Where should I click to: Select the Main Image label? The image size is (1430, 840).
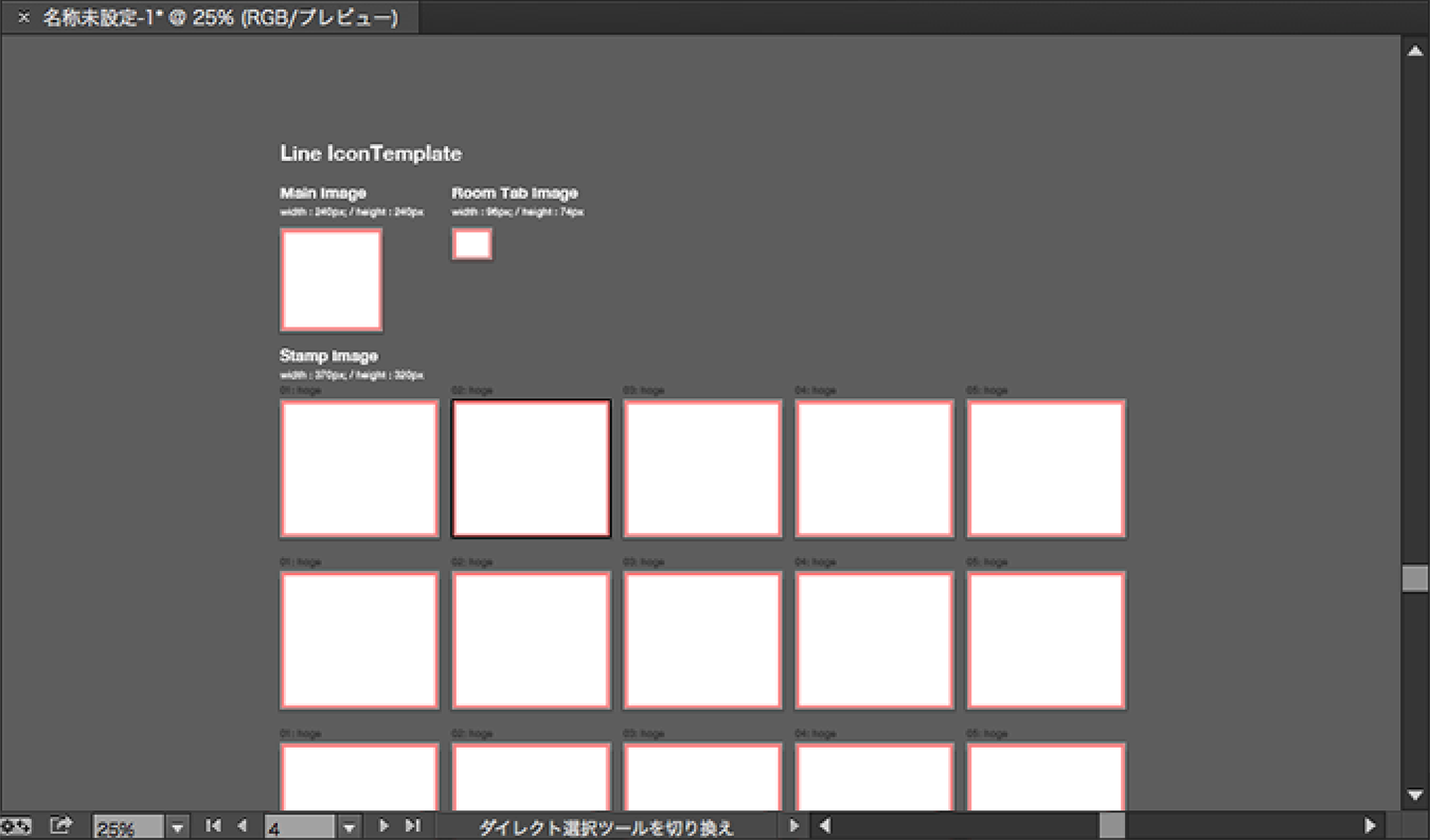coord(323,193)
